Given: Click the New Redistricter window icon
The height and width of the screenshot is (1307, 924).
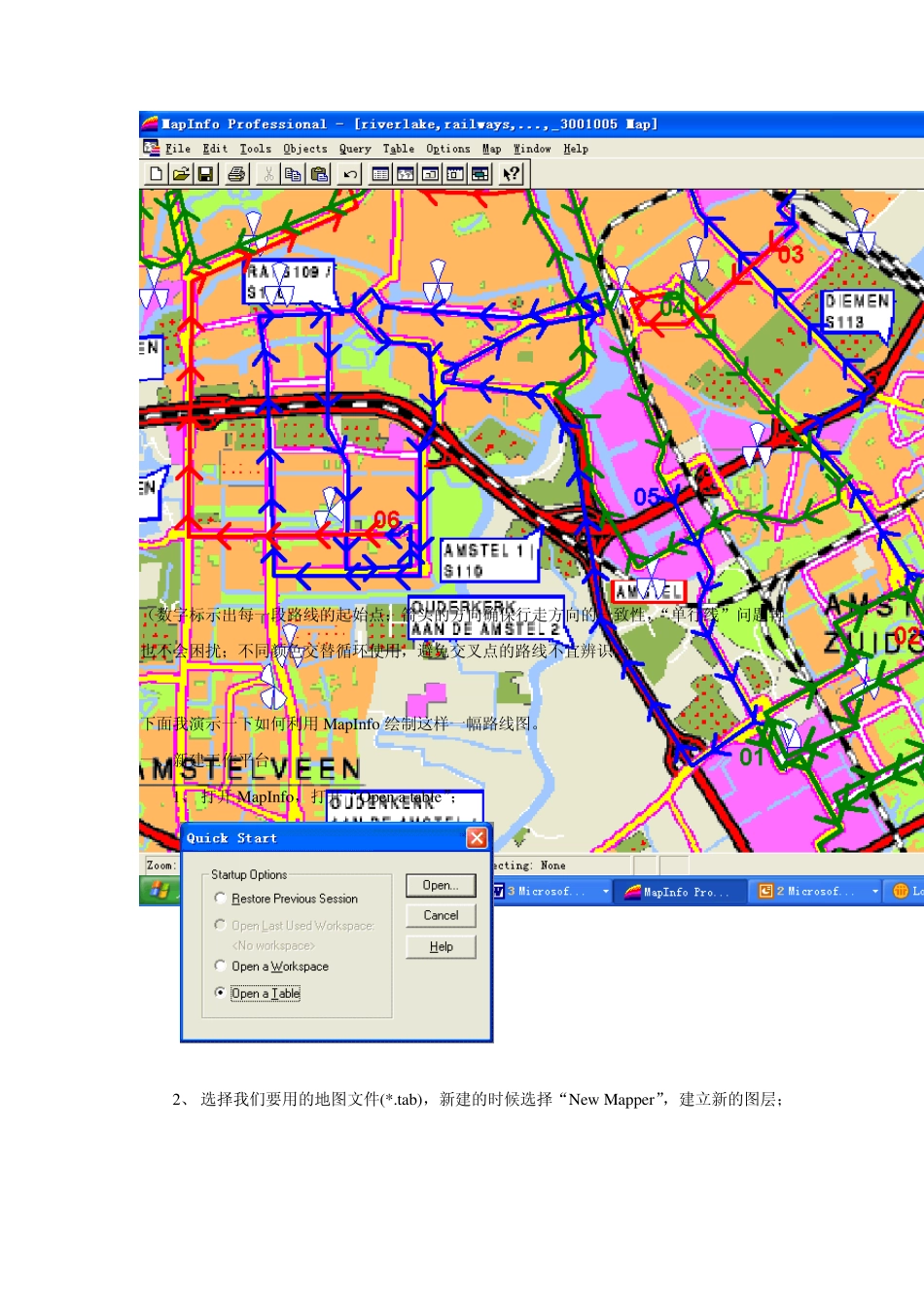Looking at the screenshot, I should pyautogui.click(x=480, y=174).
